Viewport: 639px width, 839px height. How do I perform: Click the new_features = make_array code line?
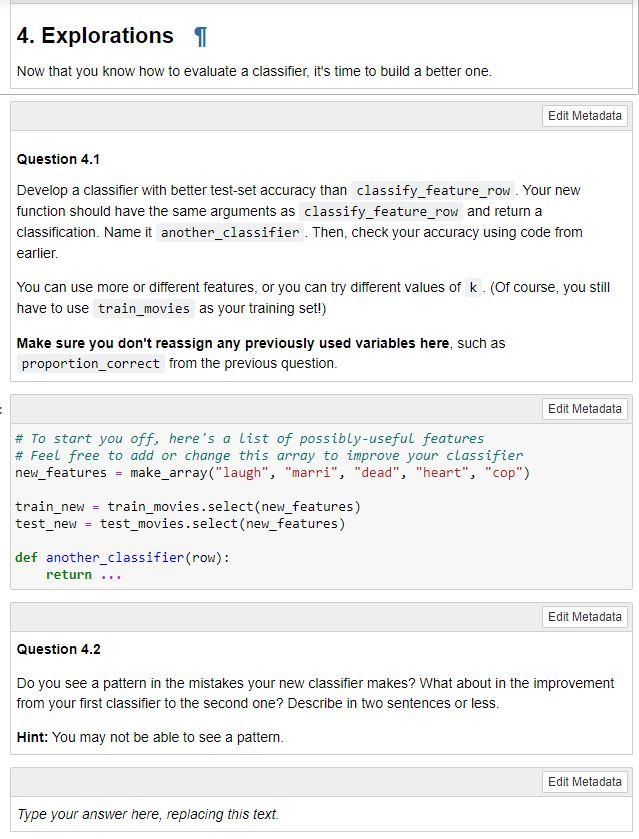pyautogui.click(x=272, y=472)
